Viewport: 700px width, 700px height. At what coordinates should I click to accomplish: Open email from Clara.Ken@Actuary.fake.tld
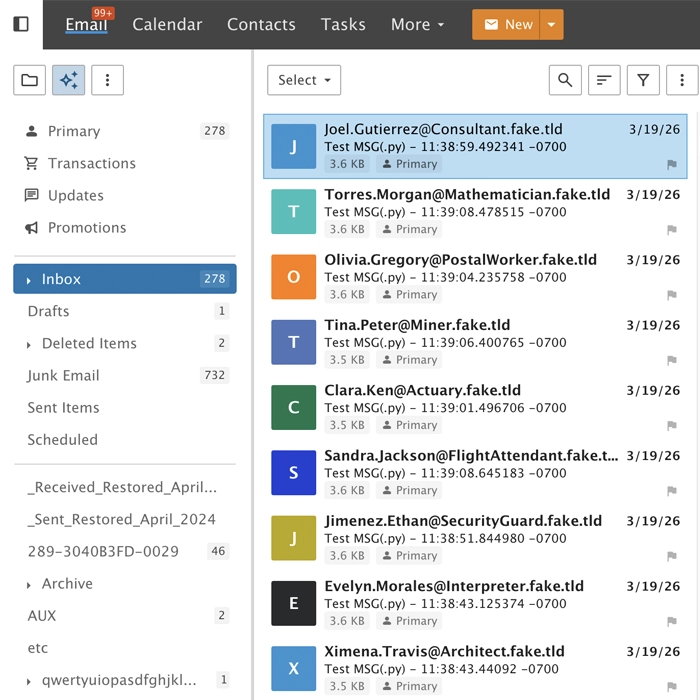tap(475, 408)
